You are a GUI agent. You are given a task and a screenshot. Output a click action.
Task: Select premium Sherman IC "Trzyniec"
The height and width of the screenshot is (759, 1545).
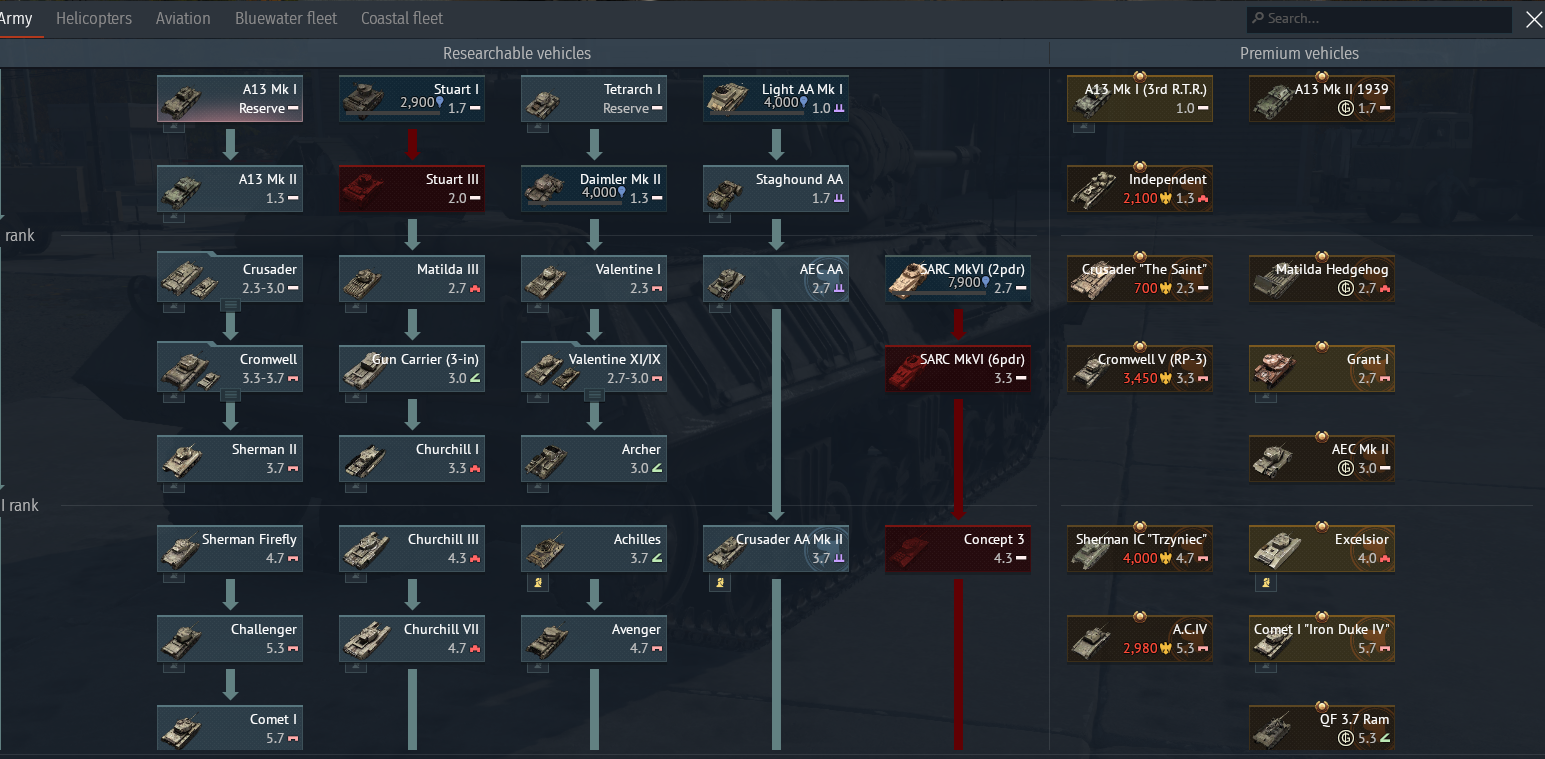pyautogui.click(x=1140, y=549)
